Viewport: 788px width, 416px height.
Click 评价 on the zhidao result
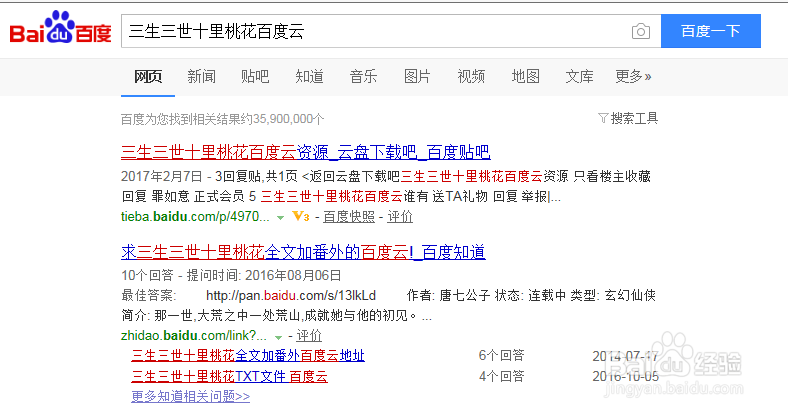pyautogui.click(x=309, y=336)
